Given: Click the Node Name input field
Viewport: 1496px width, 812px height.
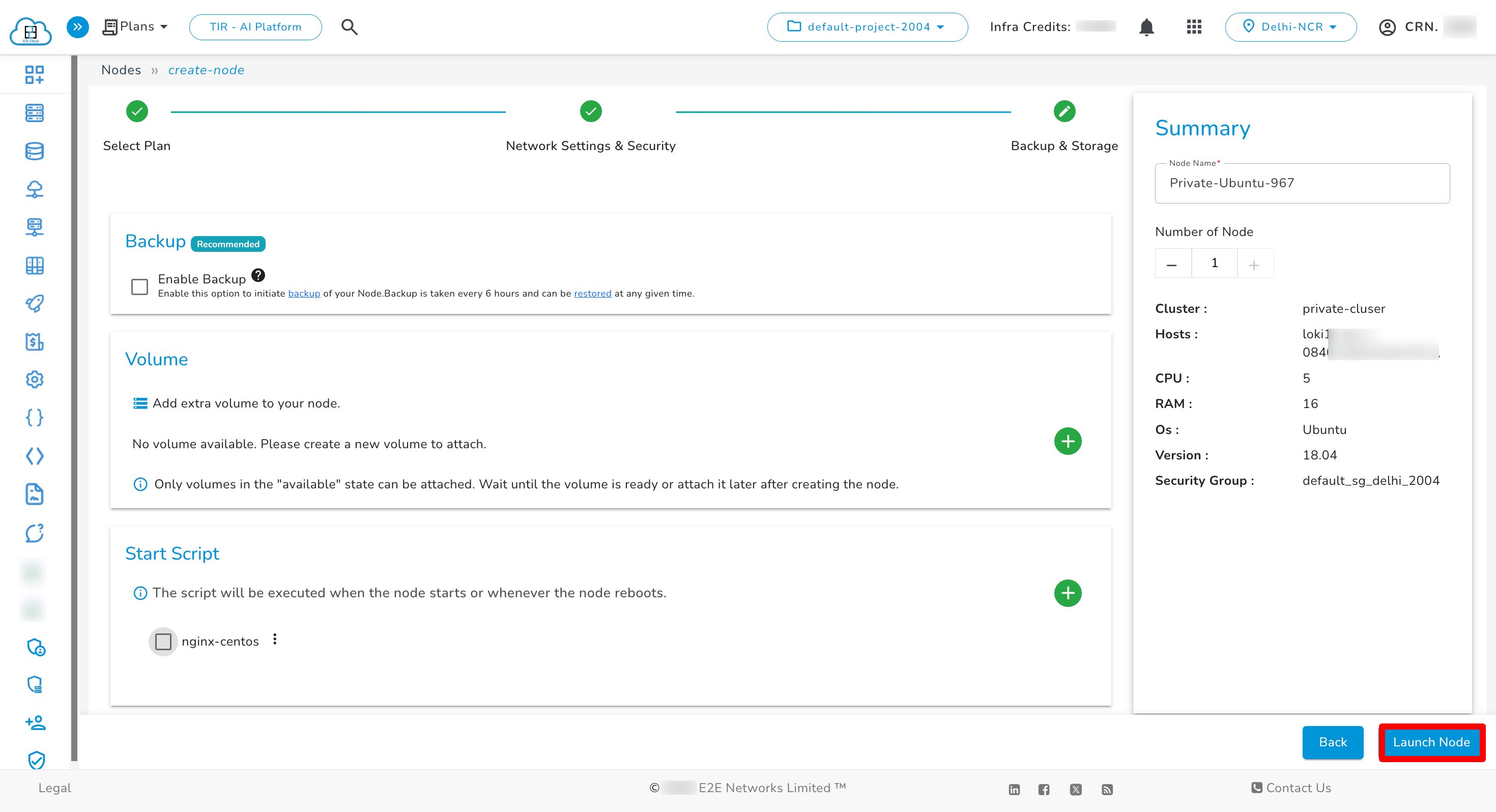Looking at the screenshot, I should (1302, 183).
